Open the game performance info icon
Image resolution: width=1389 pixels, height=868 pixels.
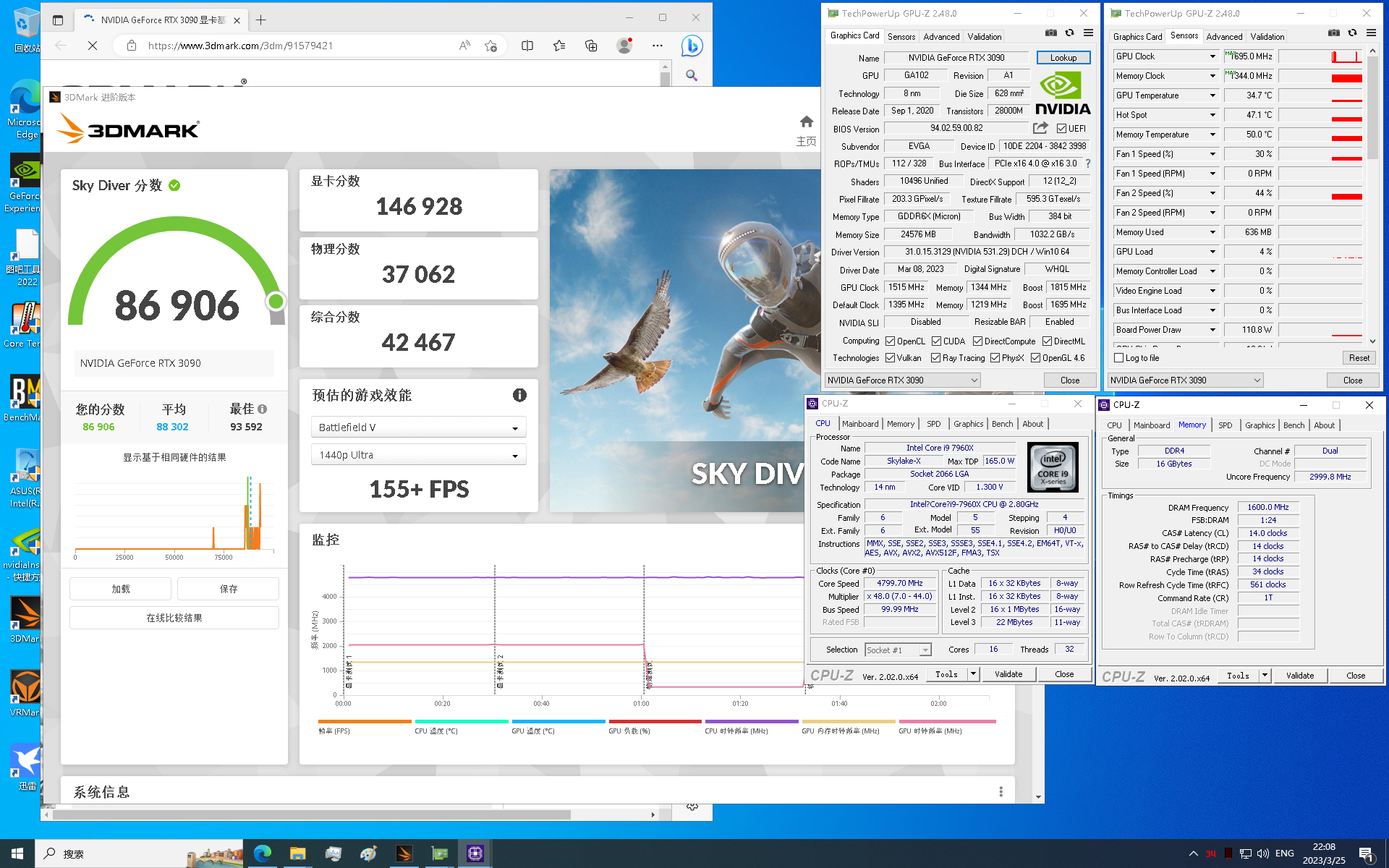[519, 395]
